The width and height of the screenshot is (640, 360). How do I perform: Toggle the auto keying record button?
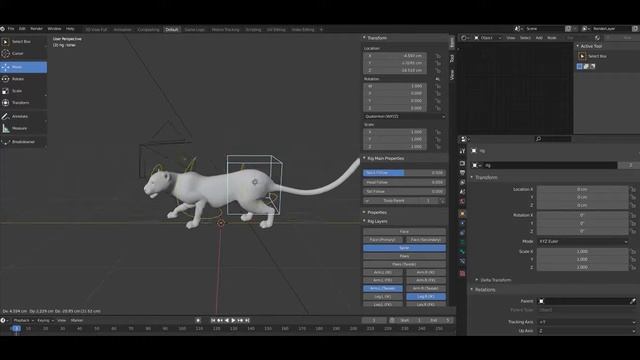click(198, 320)
